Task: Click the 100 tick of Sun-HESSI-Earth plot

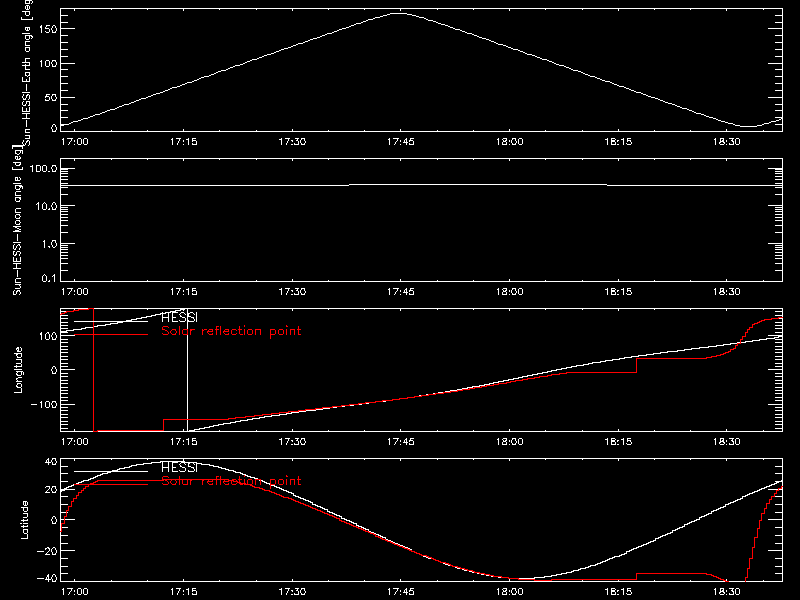Action: pyautogui.click(x=47, y=63)
